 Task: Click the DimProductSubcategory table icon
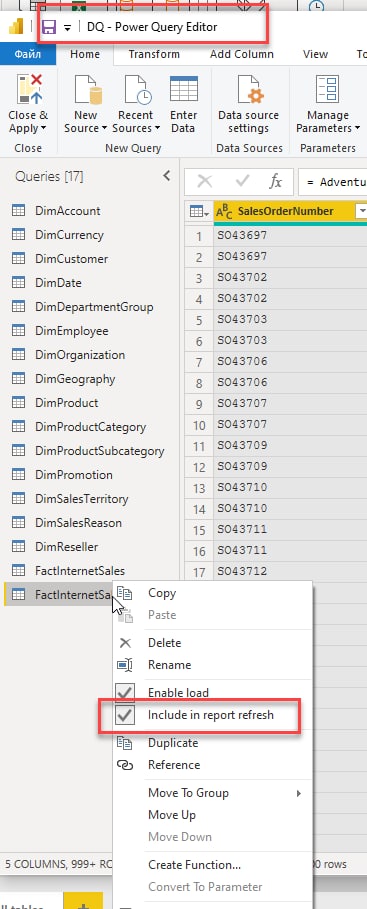19,451
